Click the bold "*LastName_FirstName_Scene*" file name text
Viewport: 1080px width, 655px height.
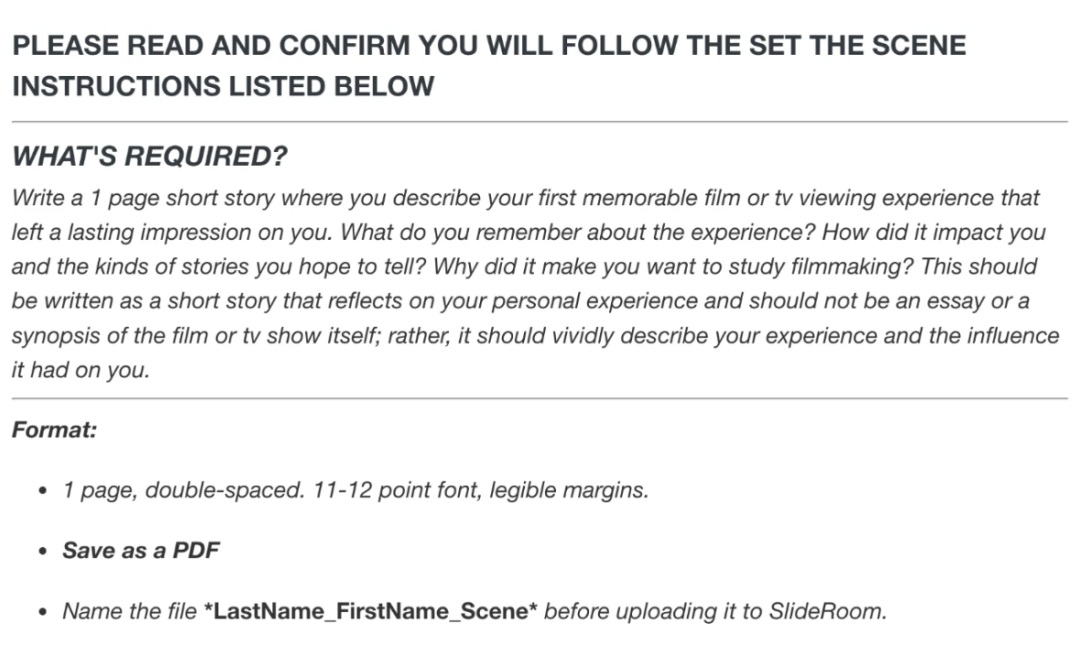pos(371,611)
